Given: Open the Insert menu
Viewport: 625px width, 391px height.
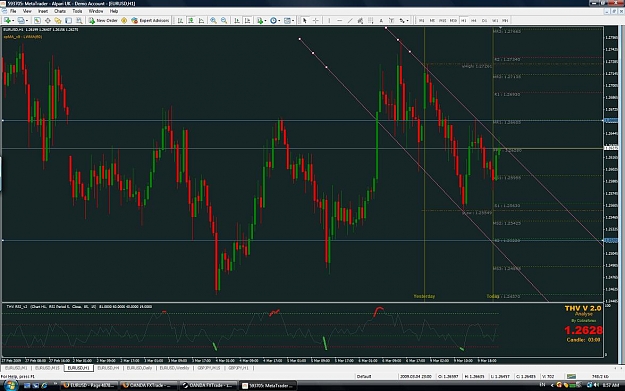Looking at the screenshot, I should tap(43, 11).
